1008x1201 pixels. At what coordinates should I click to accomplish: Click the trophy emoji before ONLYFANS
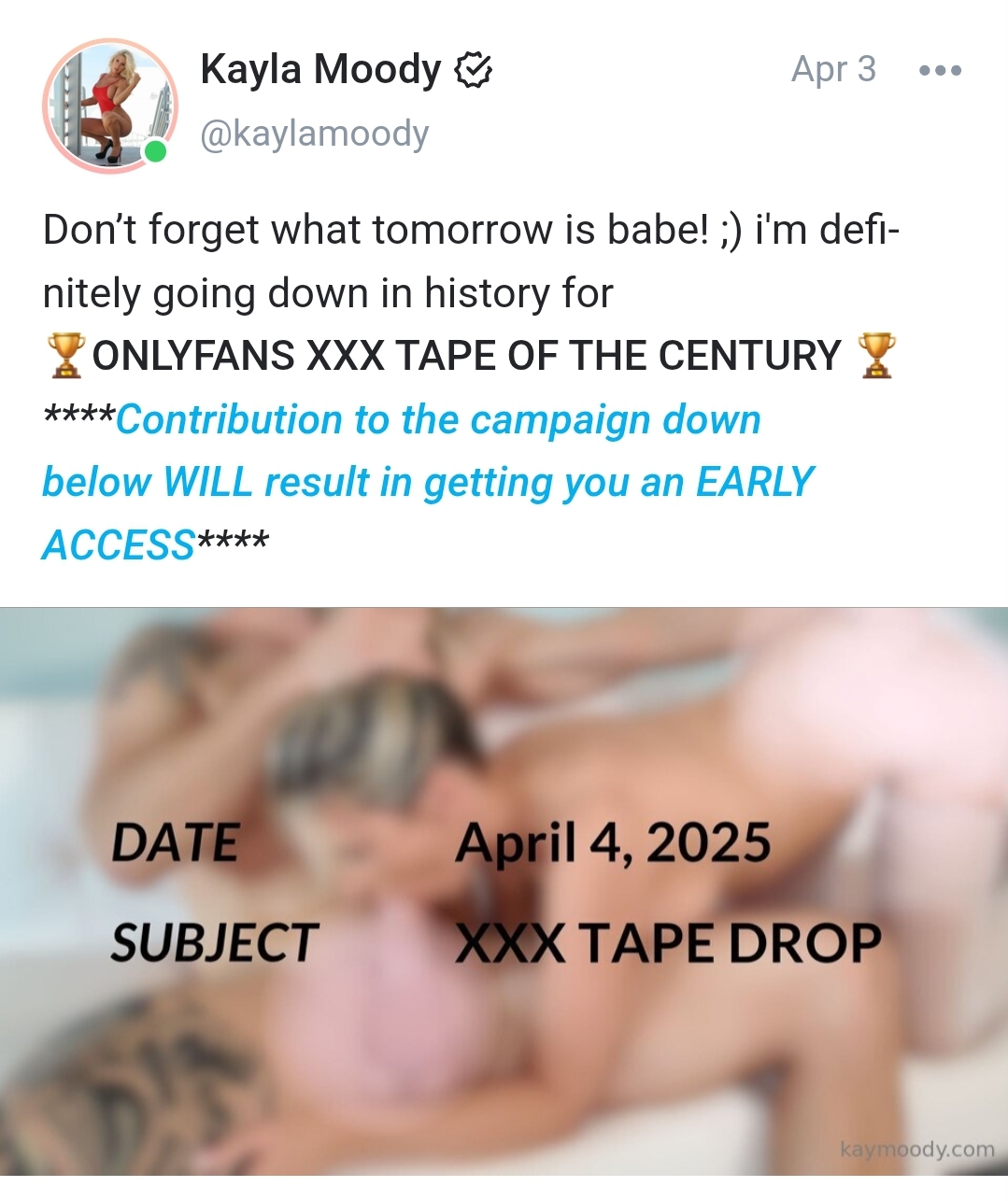pos(65,356)
